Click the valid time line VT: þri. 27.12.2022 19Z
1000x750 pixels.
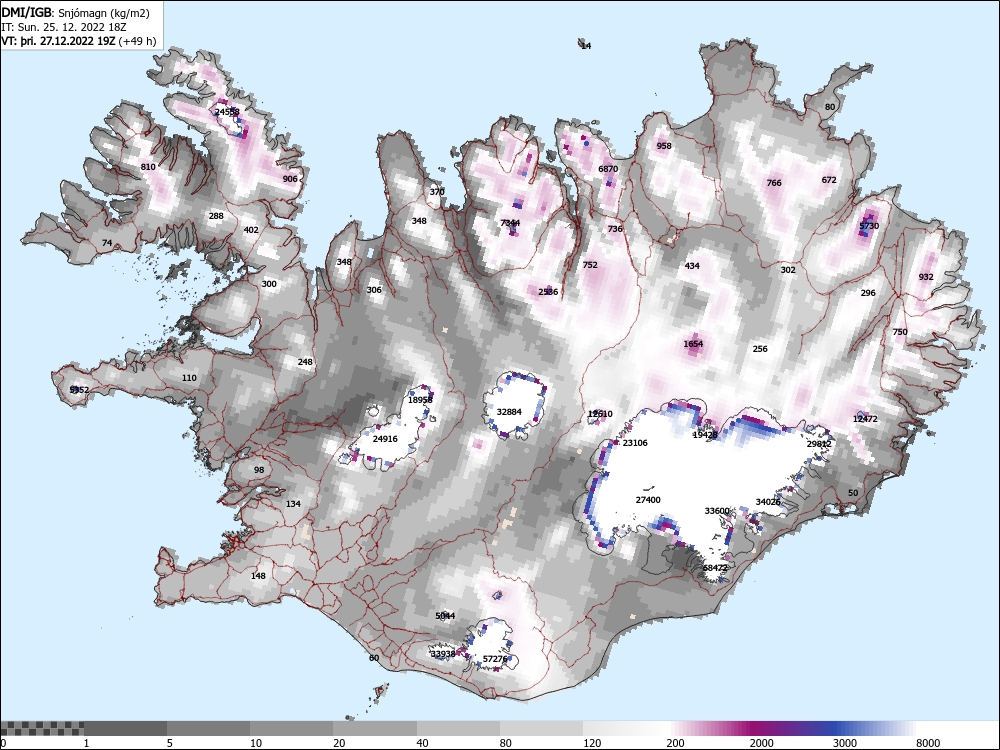tap(61, 41)
